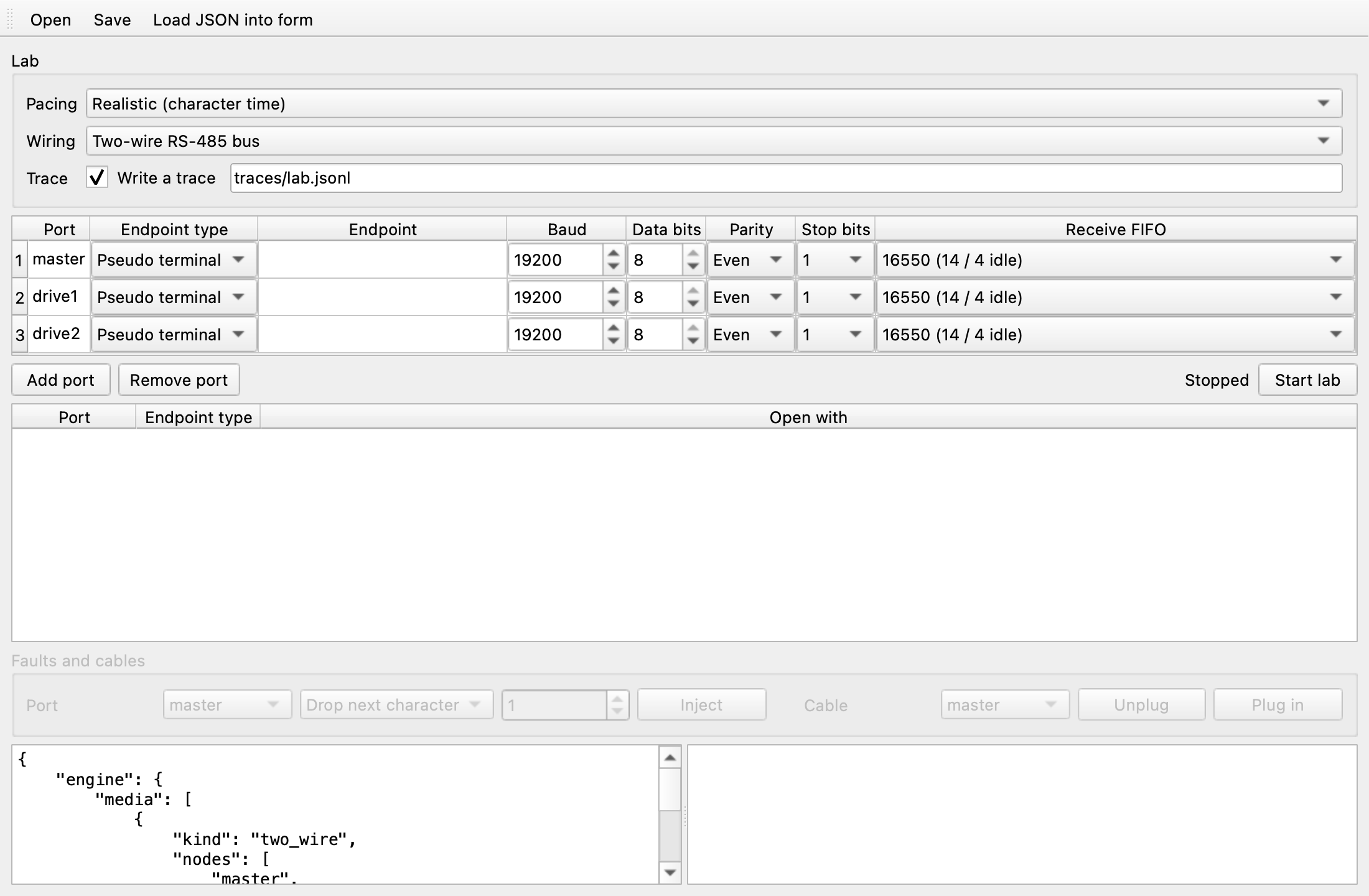Select the master port name cell
Image resolution: width=1369 pixels, height=896 pixels.
tap(58, 259)
